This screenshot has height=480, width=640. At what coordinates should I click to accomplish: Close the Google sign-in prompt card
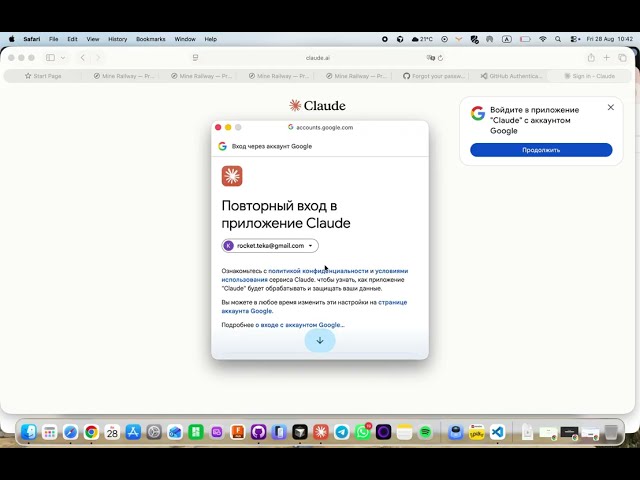[x=611, y=107]
